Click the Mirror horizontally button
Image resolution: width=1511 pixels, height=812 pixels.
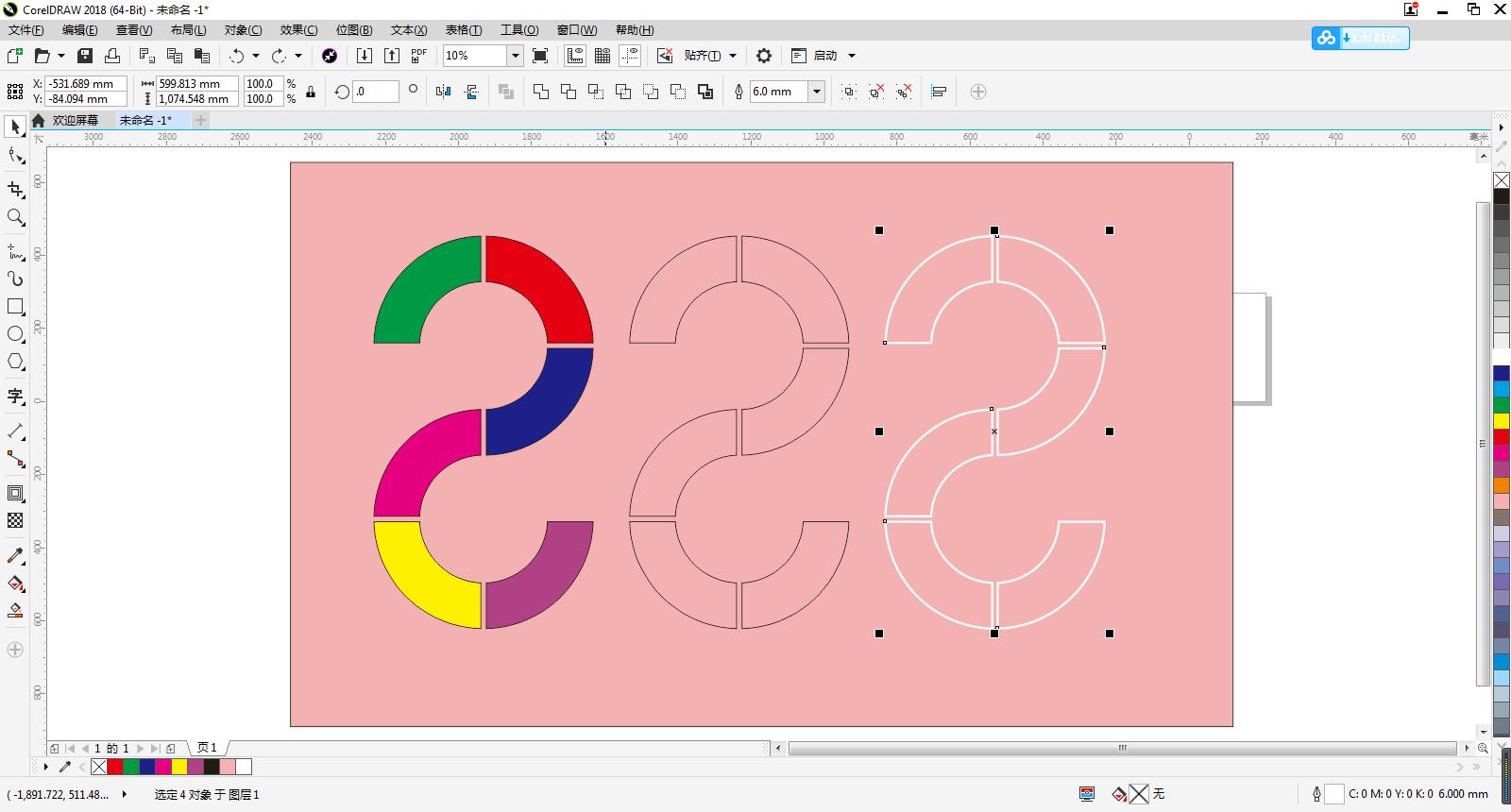point(443,92)
